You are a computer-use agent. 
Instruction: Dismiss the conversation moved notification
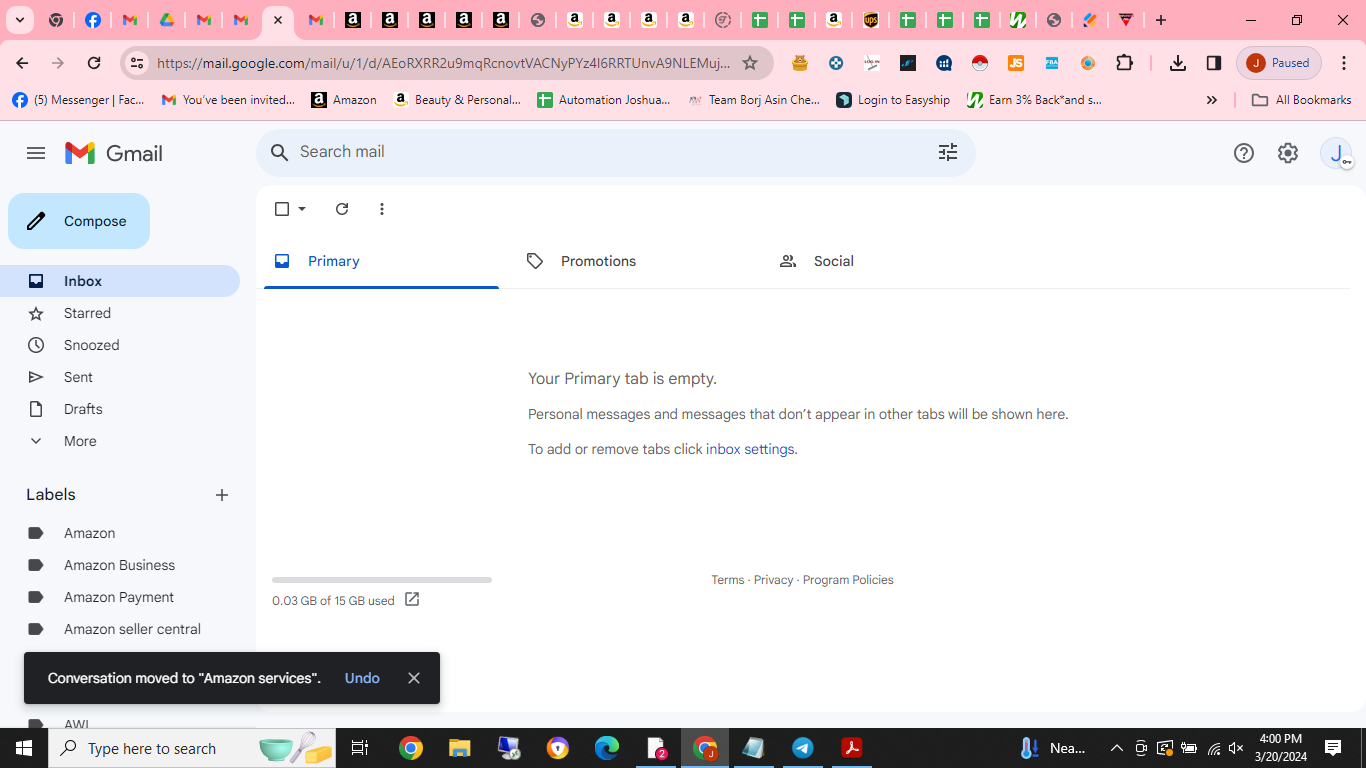pyautogui.click(x=414, y=678)
